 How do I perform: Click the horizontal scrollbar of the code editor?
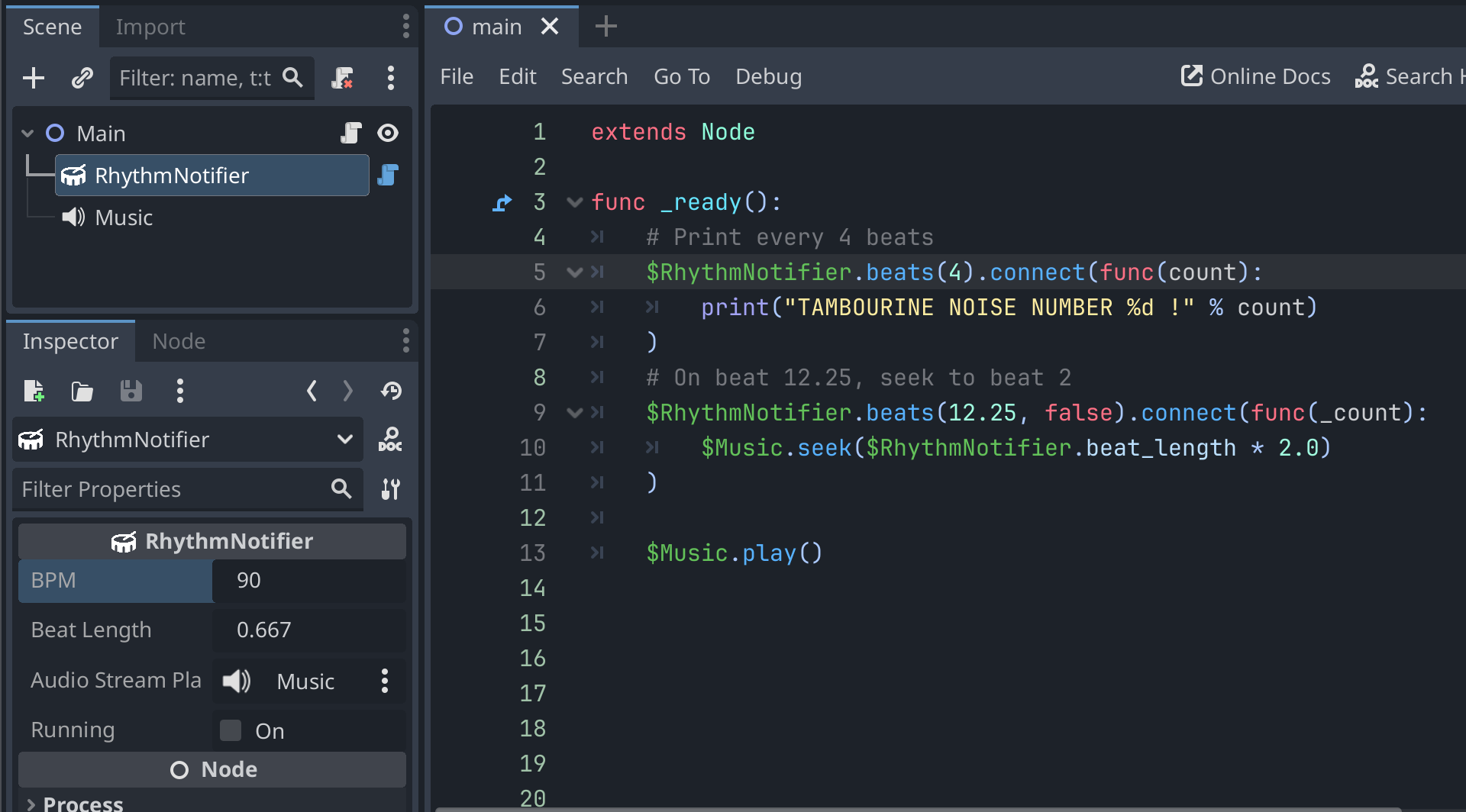(x=918, y=808)
